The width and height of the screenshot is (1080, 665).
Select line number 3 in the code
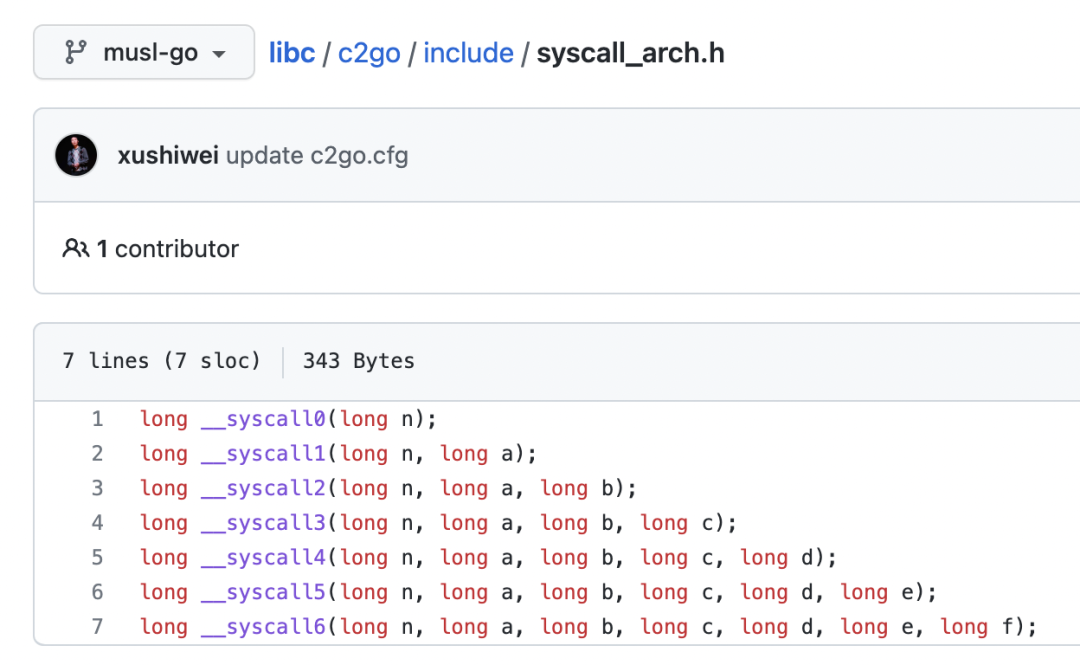point(98,488)
